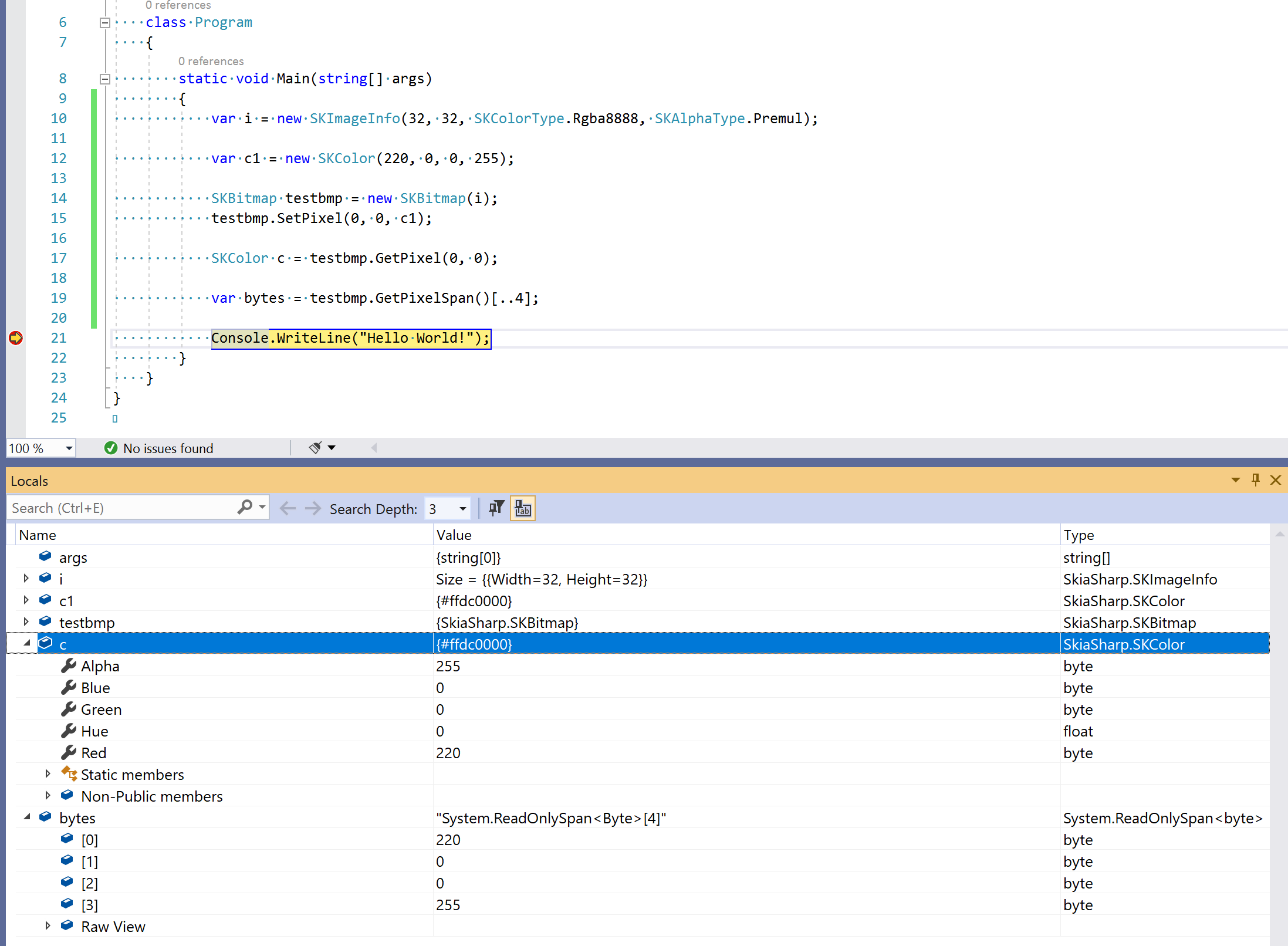Image resolution: width=1288 pixels, height=946 pixels.
Task: Open the Search Depth dropdown
Action: 462,508
